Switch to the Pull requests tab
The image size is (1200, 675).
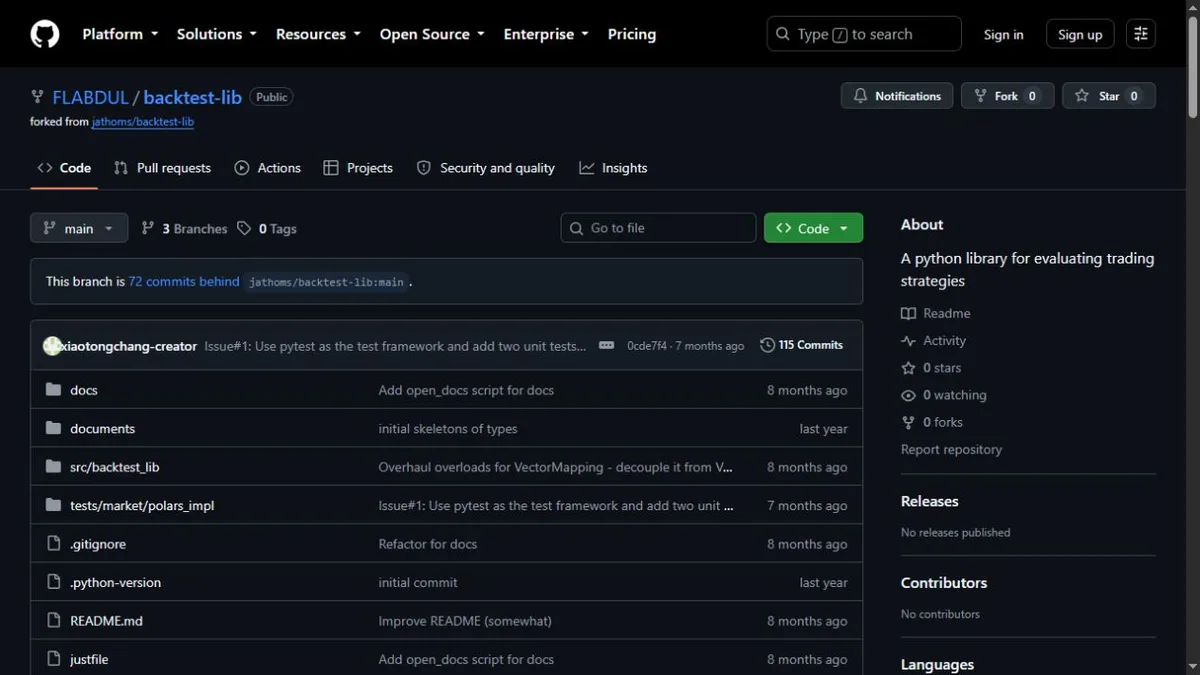click(x=162, y=168)
